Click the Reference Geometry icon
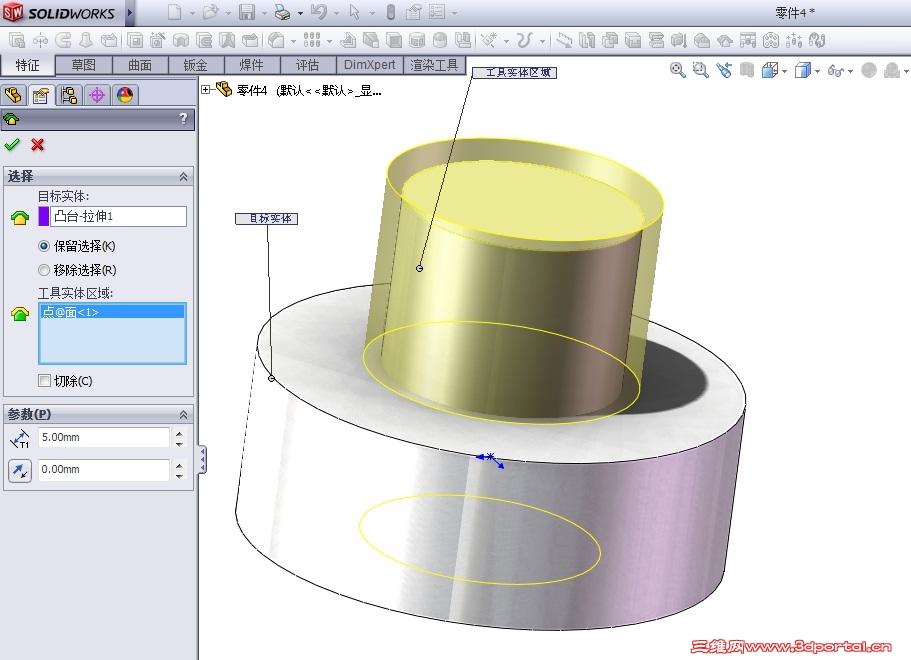Screen dimensions: 911x660 pyautogui.click(x=489, y=40)
